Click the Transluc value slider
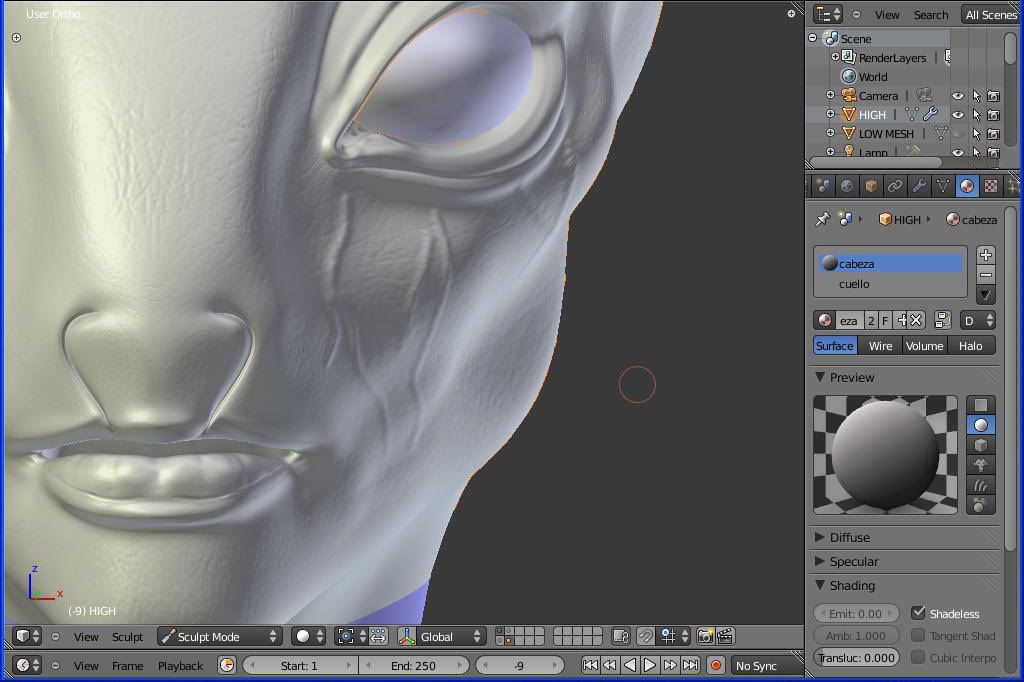The width and height of the screenshot is (1024, 682). (857, 657)
